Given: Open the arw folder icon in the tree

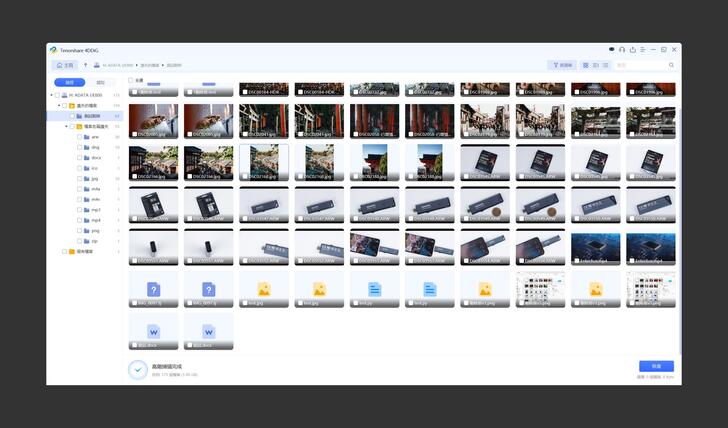Looking at the screenshot, I should point(86,137).
